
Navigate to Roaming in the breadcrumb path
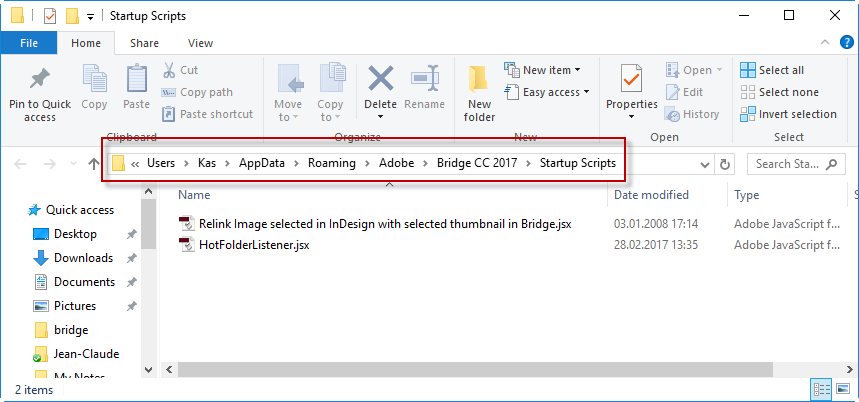(x=331, y=163)
